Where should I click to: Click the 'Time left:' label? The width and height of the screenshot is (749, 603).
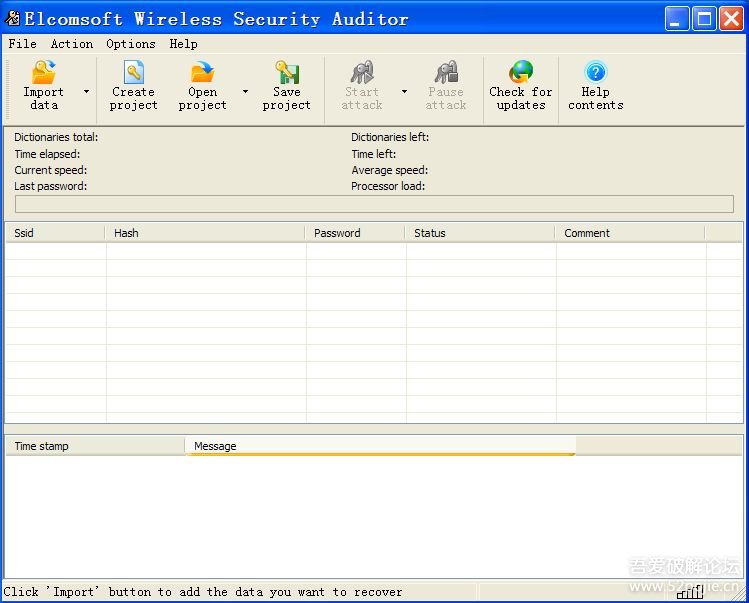click(374, 154)
